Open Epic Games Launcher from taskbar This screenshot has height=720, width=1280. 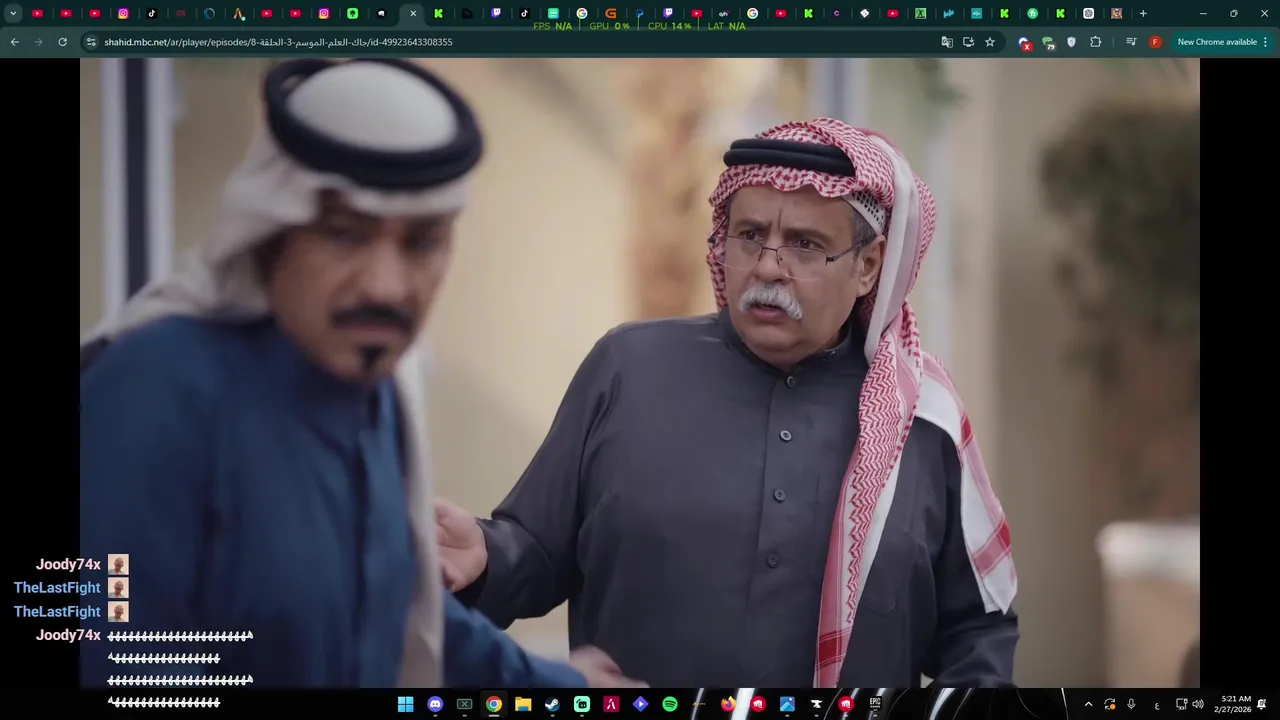coord(875,704)
